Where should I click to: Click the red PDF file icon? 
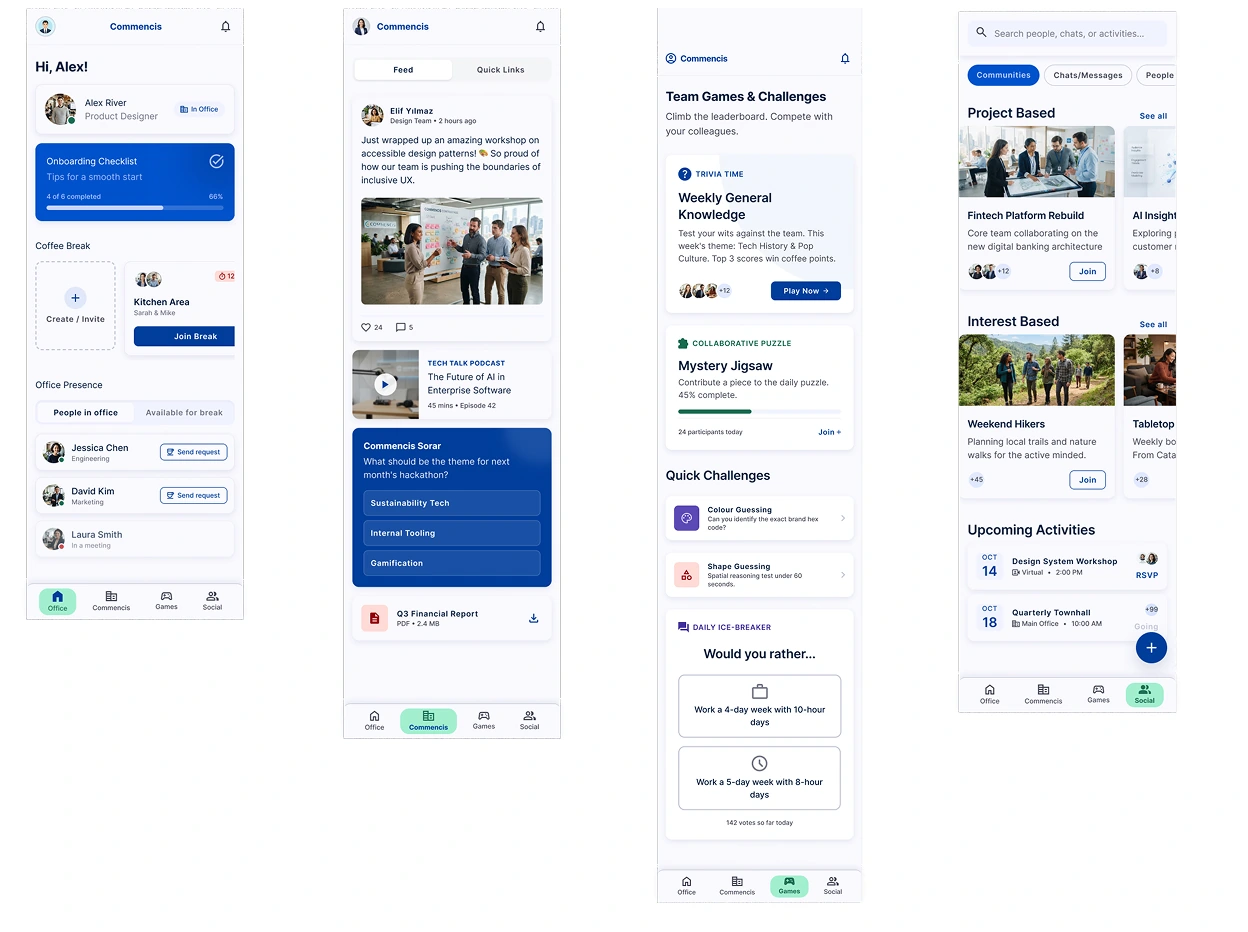click(x=375, y=618)
